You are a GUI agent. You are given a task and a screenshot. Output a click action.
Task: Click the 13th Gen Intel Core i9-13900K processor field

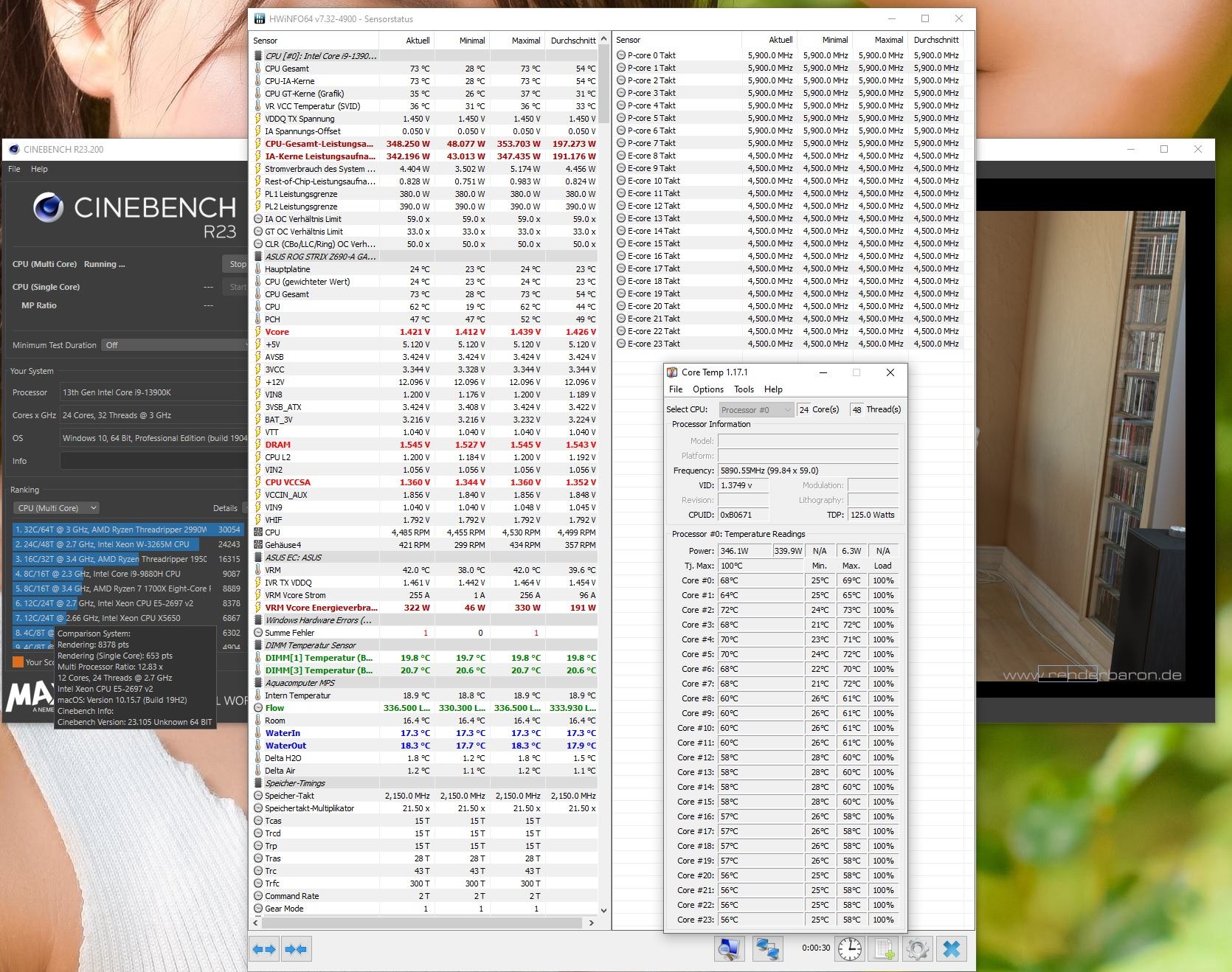pyautogui.click(x=153, y=392)
